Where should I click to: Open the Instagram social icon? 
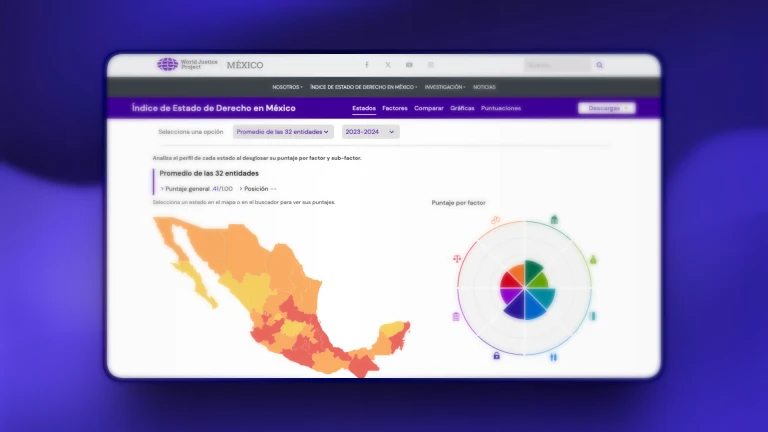[x=431, y=65]
